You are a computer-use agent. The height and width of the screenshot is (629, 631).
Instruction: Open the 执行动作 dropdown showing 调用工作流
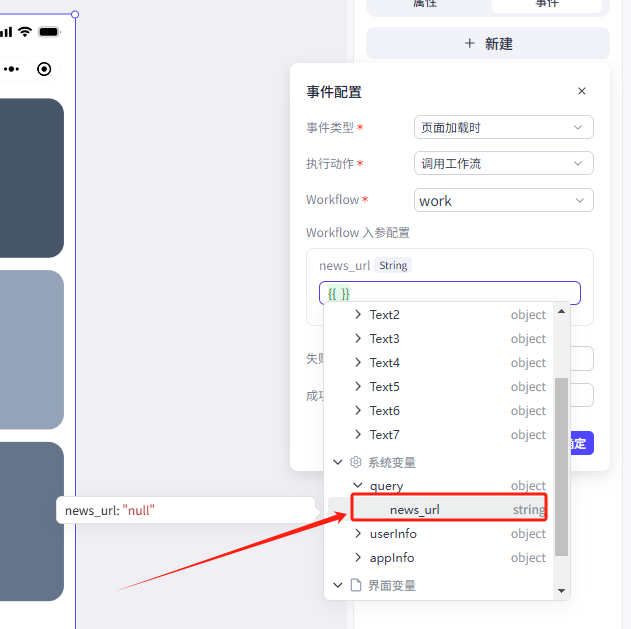503,164
